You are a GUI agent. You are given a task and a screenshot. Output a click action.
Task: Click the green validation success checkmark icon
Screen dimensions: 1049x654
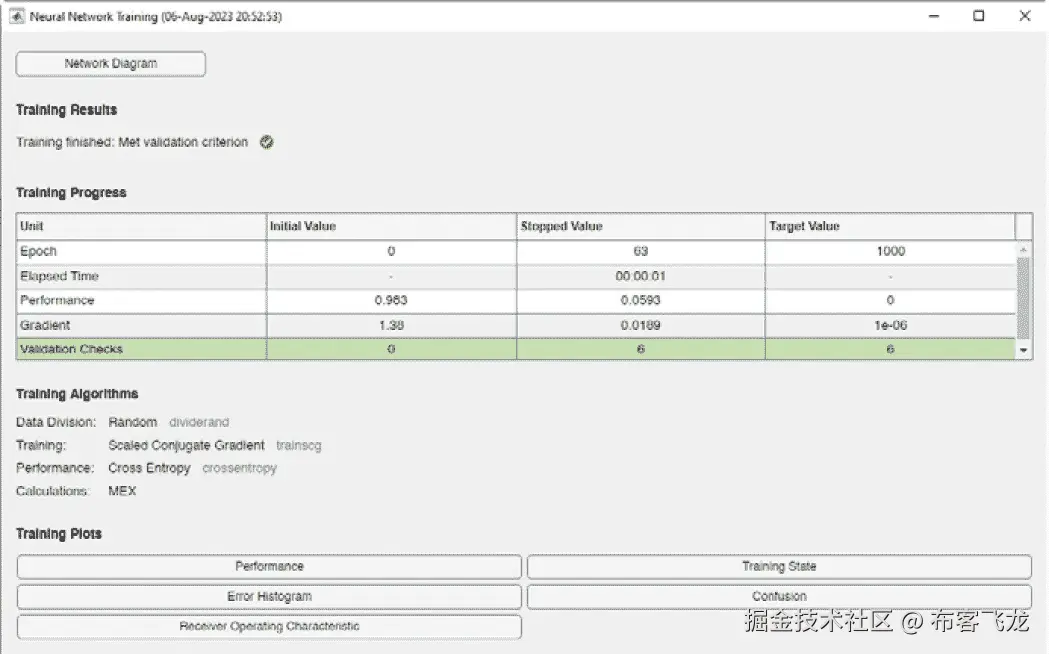pos(265,142)
